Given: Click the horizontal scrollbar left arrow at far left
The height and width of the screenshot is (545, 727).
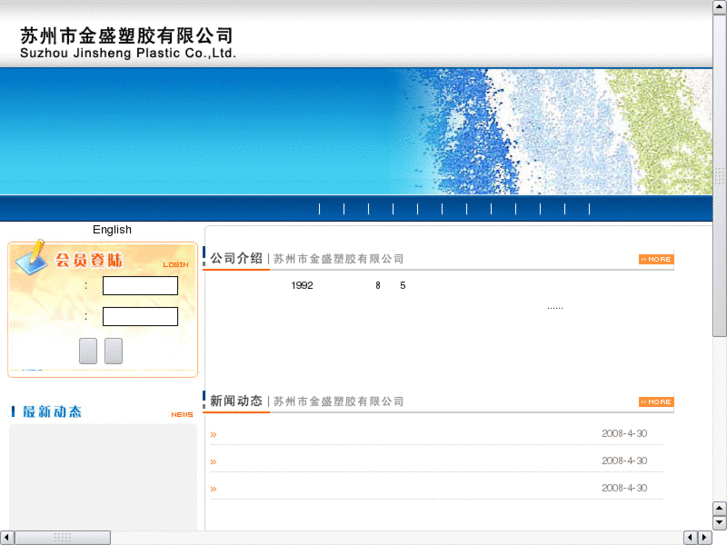Looking at the screenshot, I should coord(6,538).
